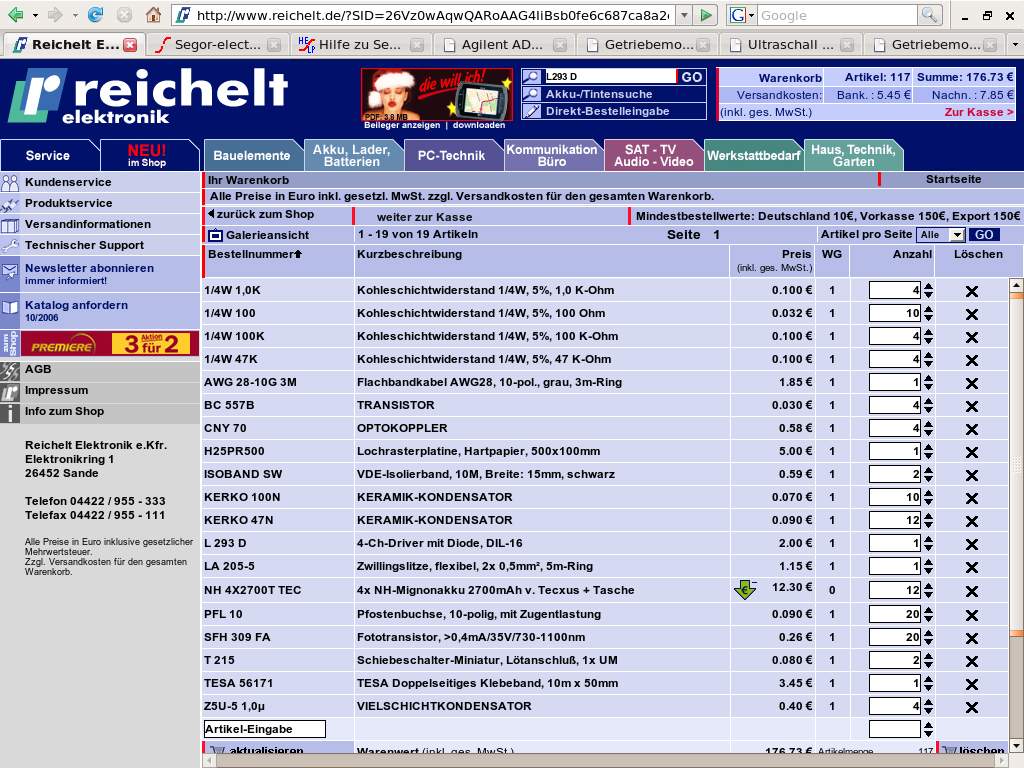Open Haus, Technik, Garten tab
Viewport: 1024px width, 768px height.
click(x=854, y=155)
